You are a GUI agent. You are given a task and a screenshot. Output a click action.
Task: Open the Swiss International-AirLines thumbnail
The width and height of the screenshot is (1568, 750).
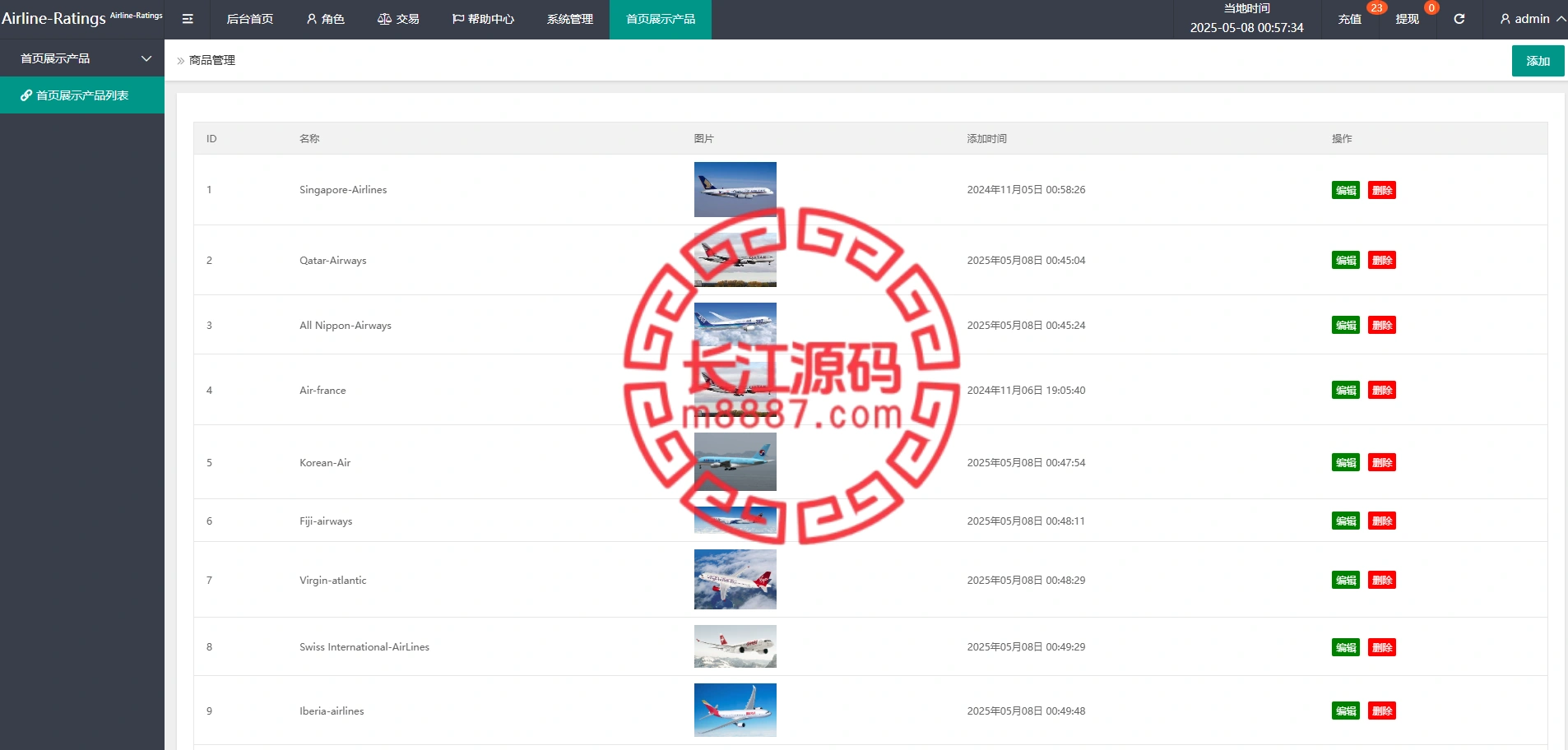click(735, 646)
